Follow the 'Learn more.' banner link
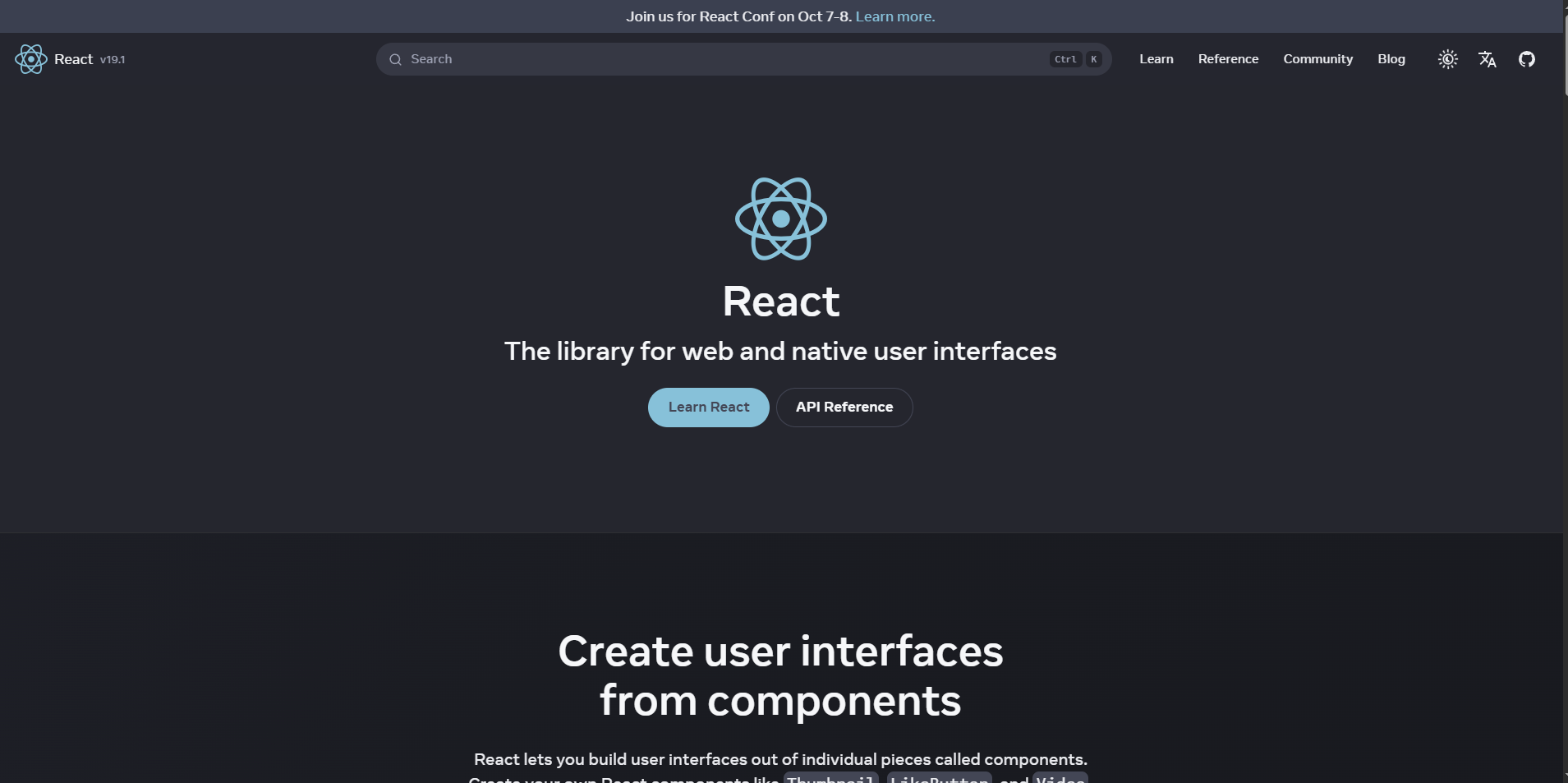The width and height of the screenshot is (1568, 783). pyautogui.click(x=895, y=16)
